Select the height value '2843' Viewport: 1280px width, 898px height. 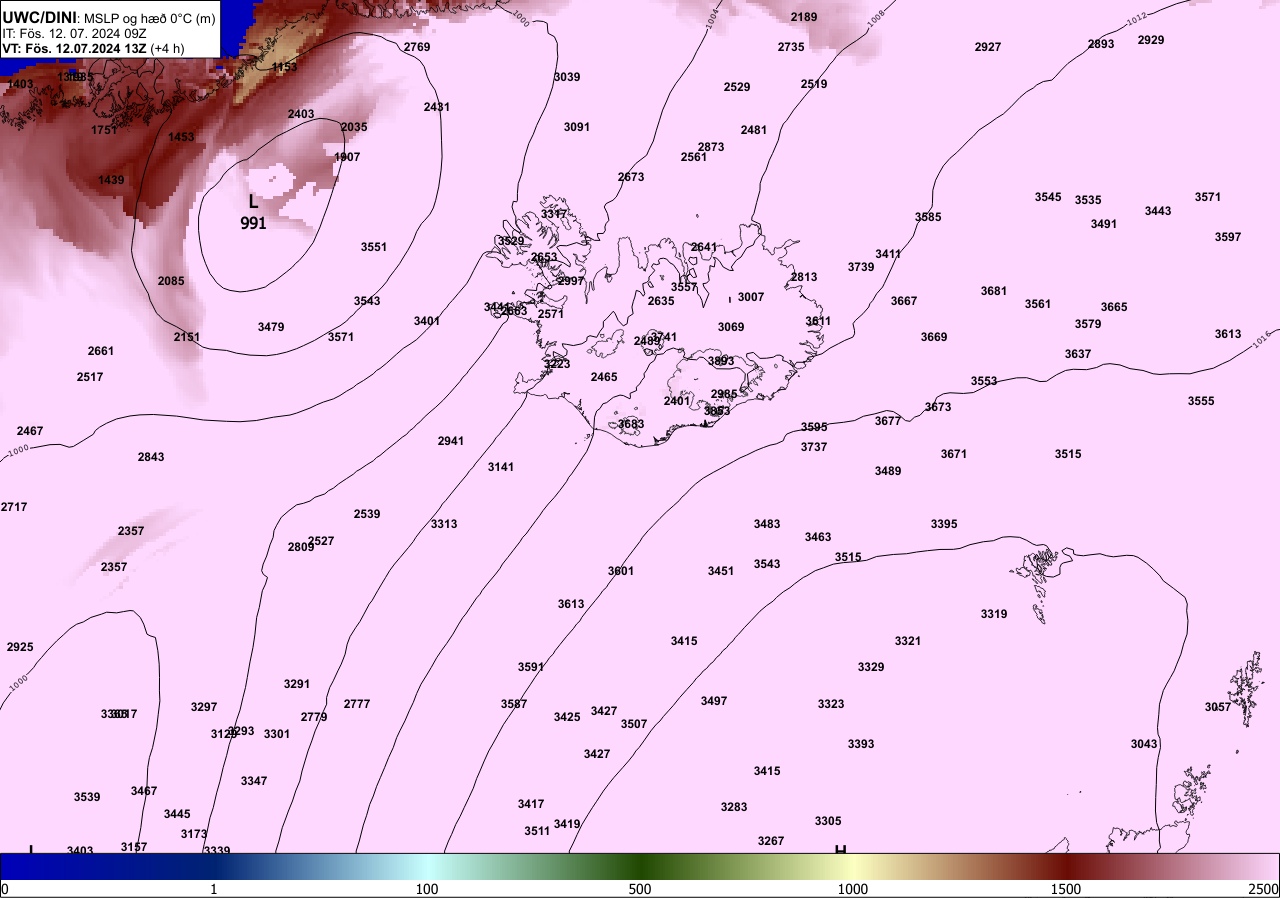151,457
